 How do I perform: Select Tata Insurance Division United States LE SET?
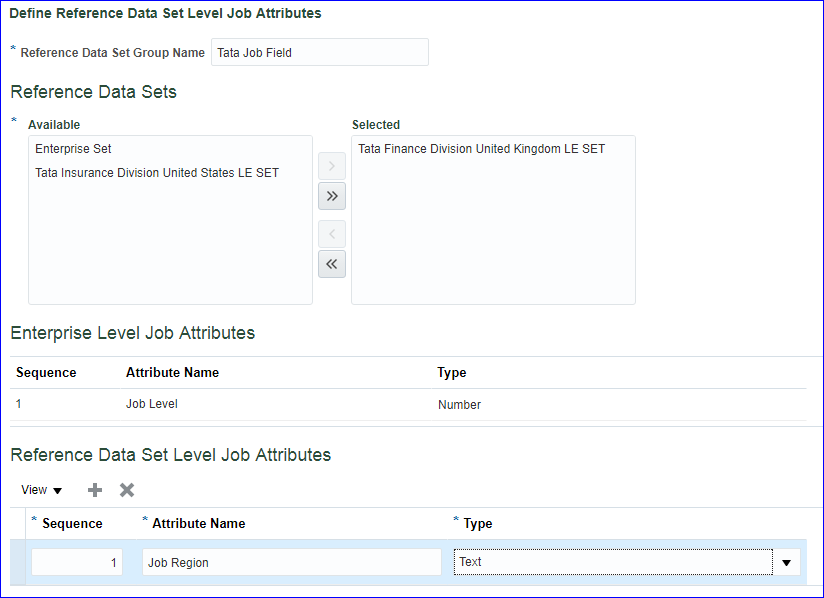pos(157,173)
